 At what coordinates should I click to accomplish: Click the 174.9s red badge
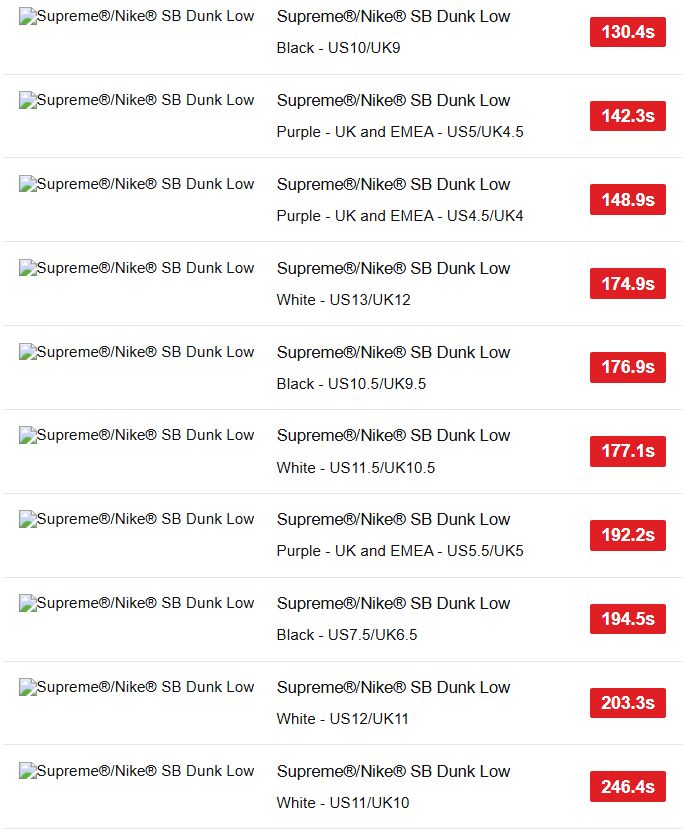[x=627, y=284]
